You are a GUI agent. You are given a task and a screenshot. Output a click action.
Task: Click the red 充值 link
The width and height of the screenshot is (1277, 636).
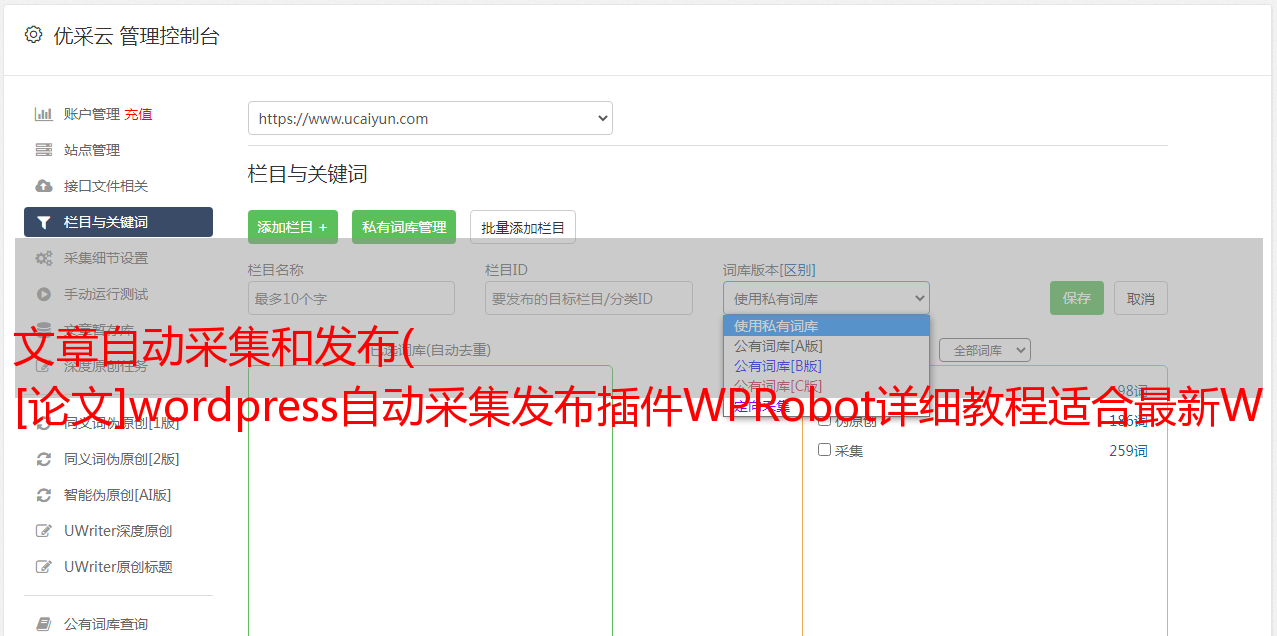tap(138, 114)
